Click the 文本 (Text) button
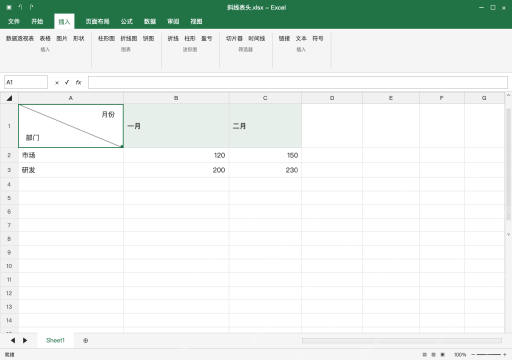Viewport: 512px width, 360px height. click(x=301, y=39)
